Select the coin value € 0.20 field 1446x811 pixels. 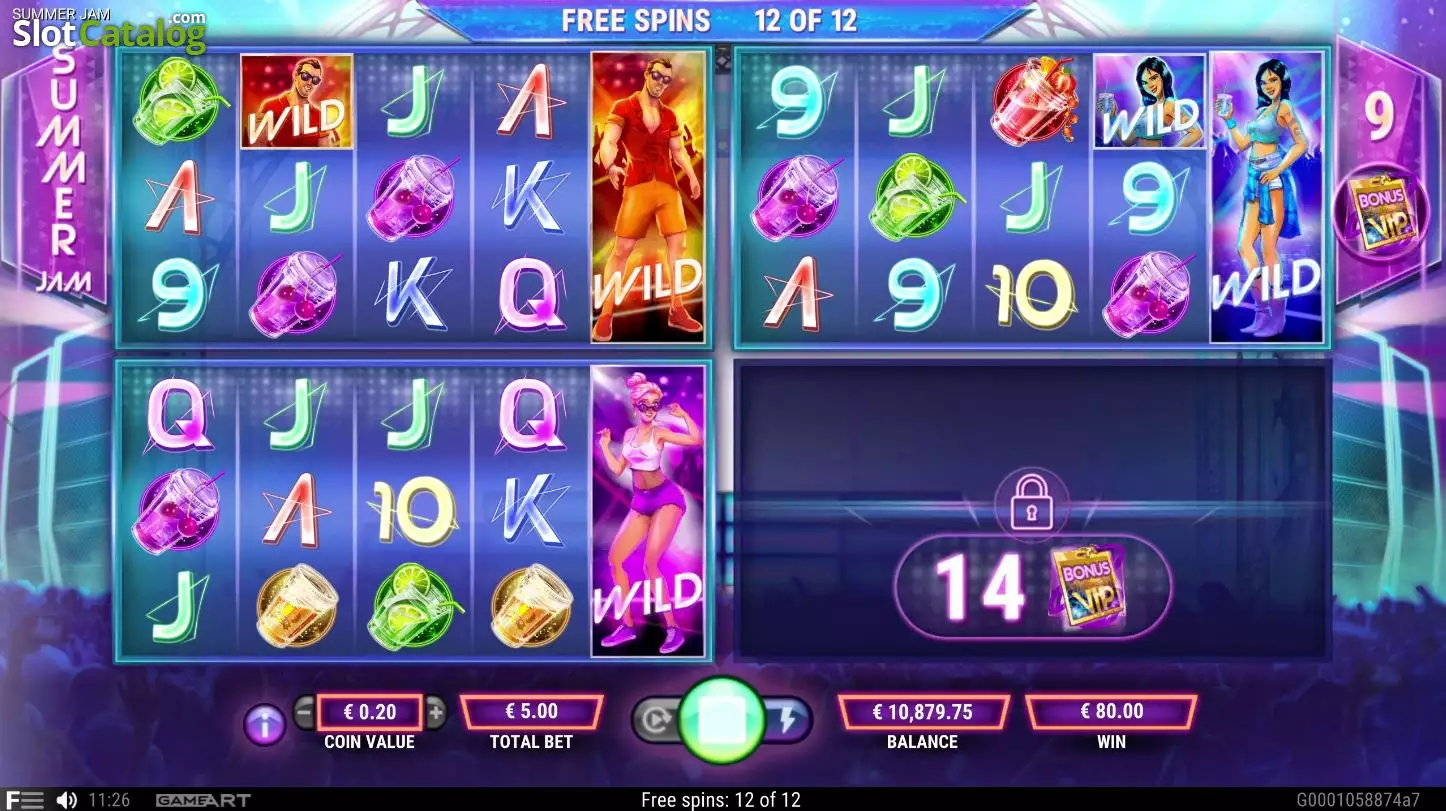(x=370, y=712)
